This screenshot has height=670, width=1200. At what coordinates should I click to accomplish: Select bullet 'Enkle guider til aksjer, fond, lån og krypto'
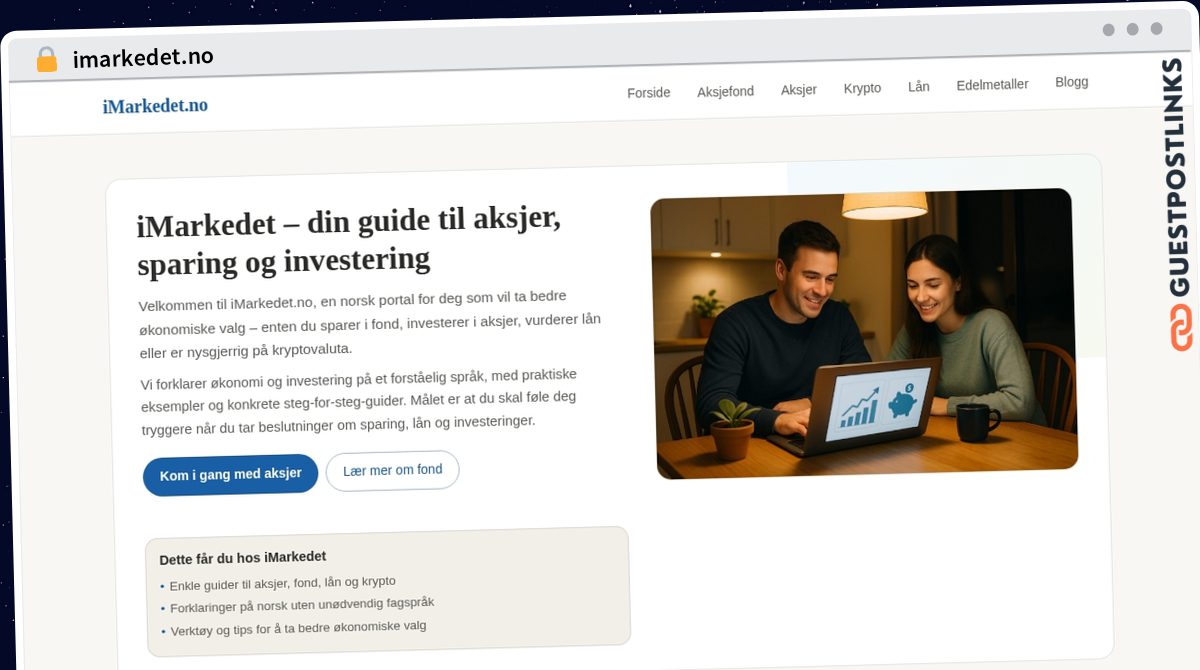282,583
